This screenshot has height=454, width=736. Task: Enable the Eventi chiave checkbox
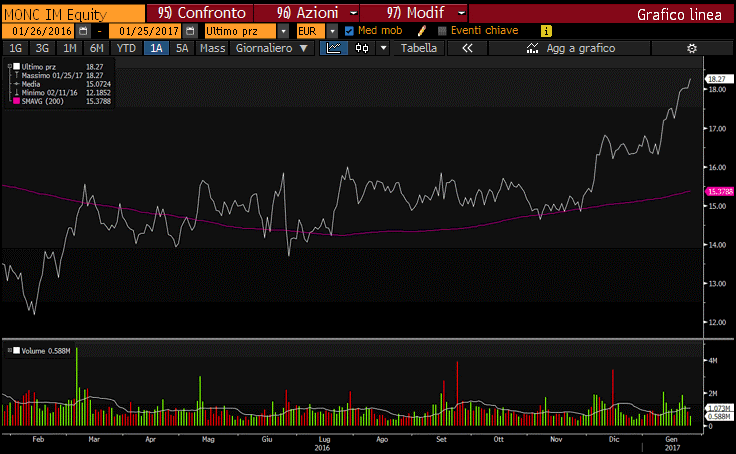(x=442, y=31)
